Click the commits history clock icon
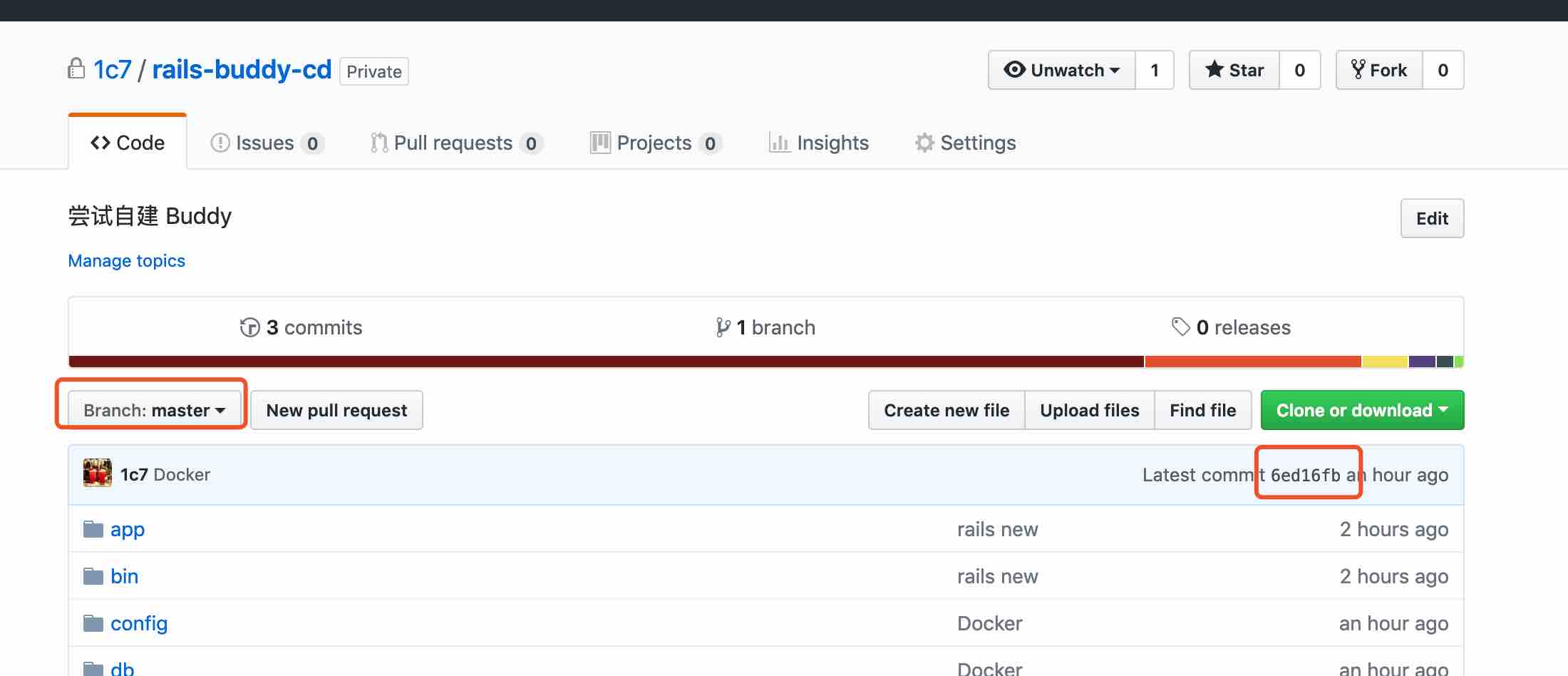 [x=249, y=327]
